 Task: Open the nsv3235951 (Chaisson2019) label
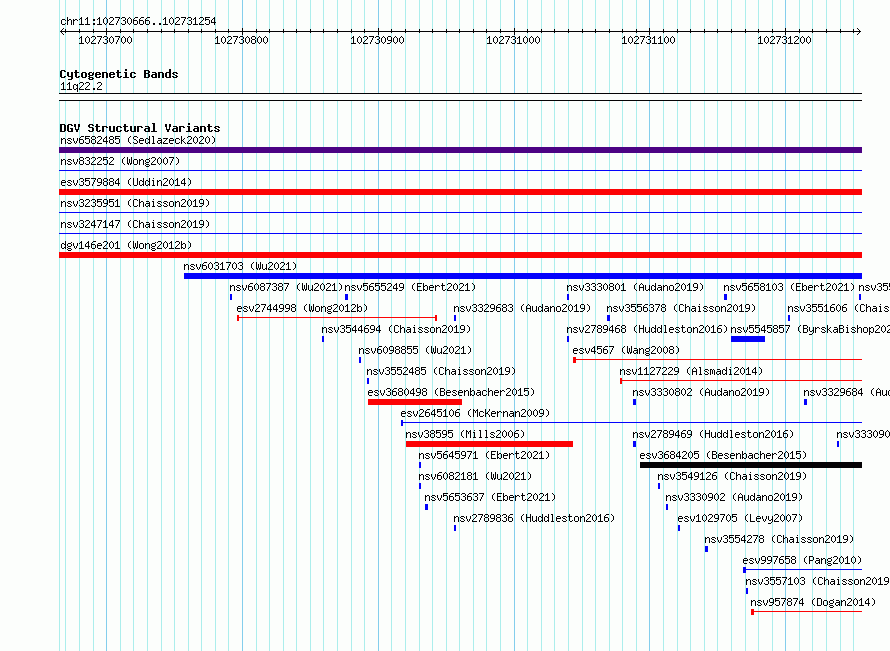click(135, 203)
